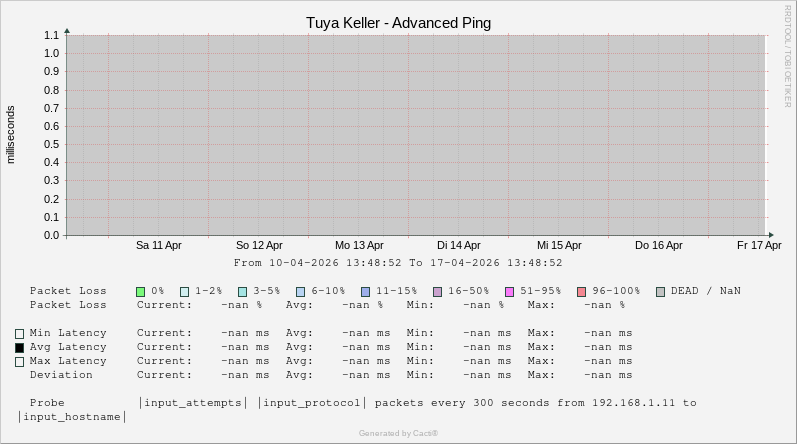This screenshot has width=797, height=444.
Task: Click the Min Latency legend box
Action: (19, 334)
